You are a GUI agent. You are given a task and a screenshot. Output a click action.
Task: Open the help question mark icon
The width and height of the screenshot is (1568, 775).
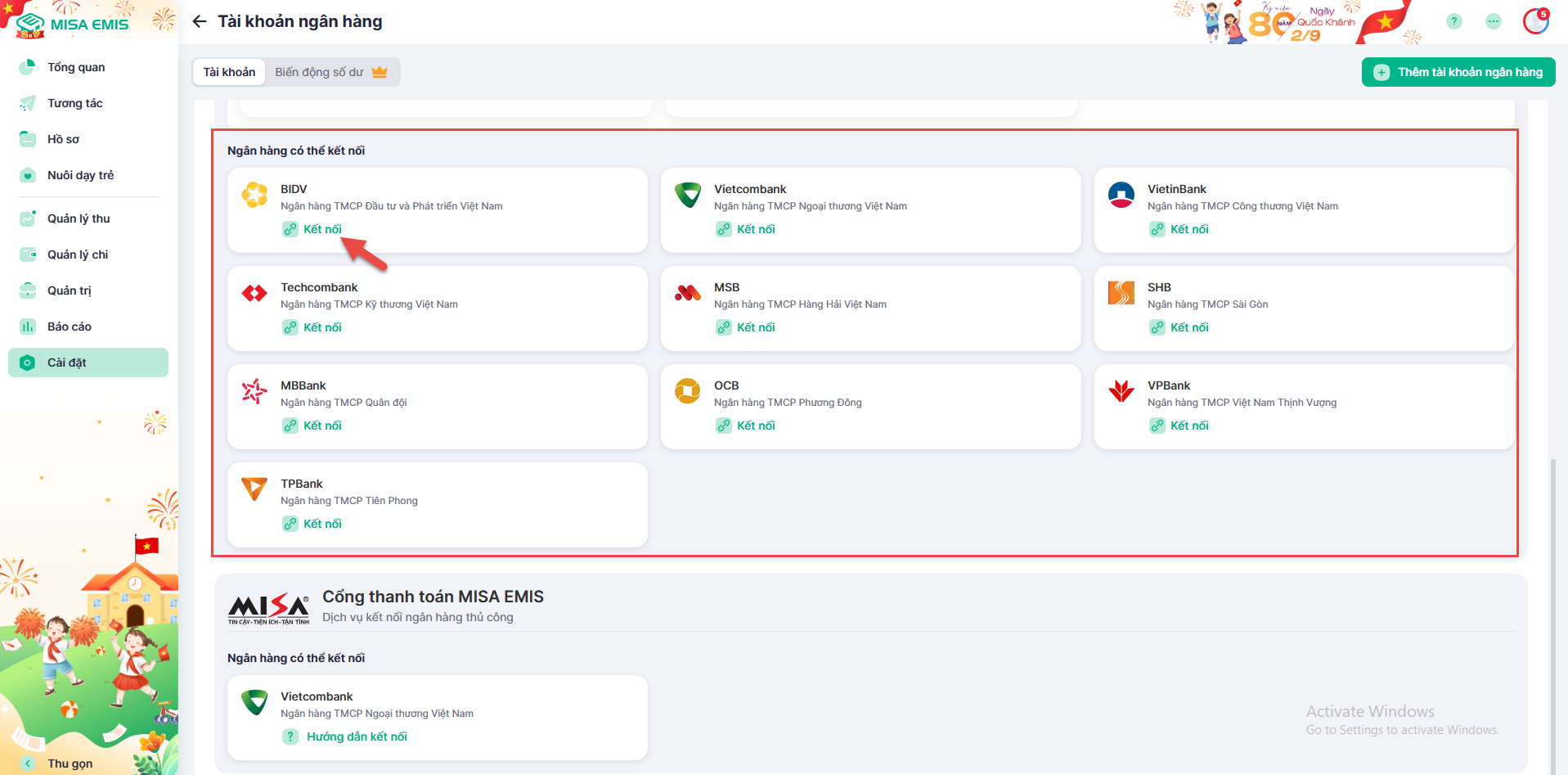tap(1453, 21)
